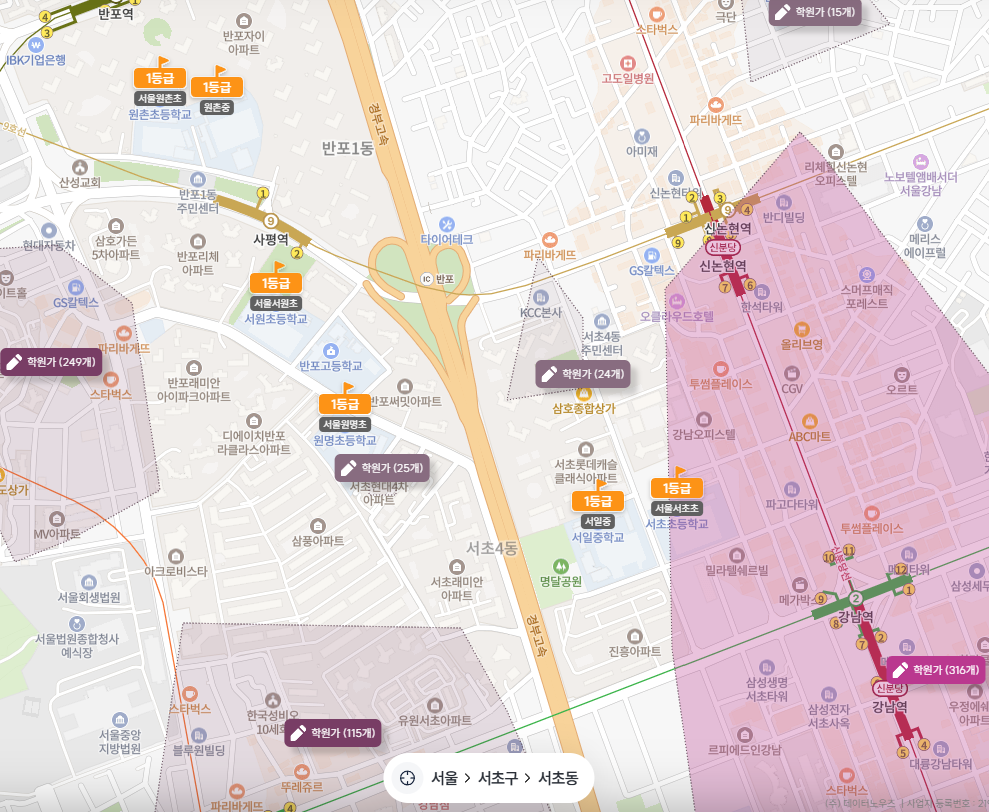Open the 학원가 (24개) academy label
The height and width of the screenshot is (812, 989).
click(x=583, y=374)
